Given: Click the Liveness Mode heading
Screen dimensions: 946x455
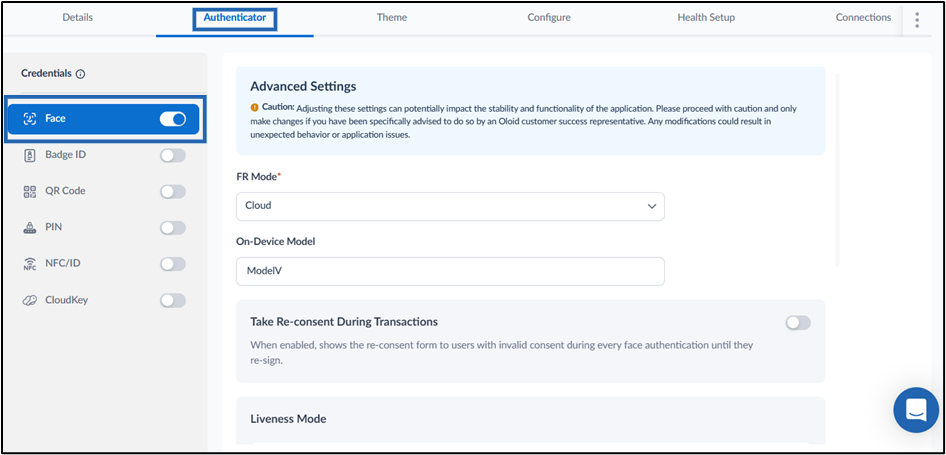Looking at the screenshot, I should pyautogui.click(x=288, y=418).
